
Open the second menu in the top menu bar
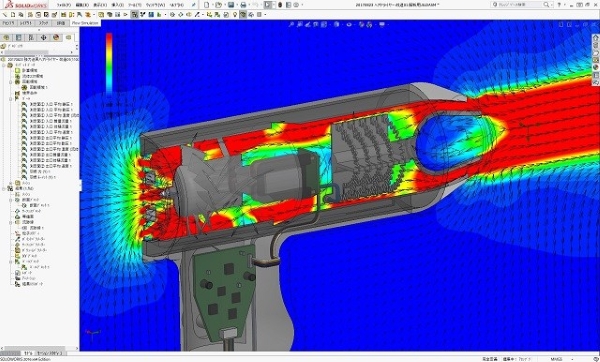pyautogui.click(x=82, y=5)
